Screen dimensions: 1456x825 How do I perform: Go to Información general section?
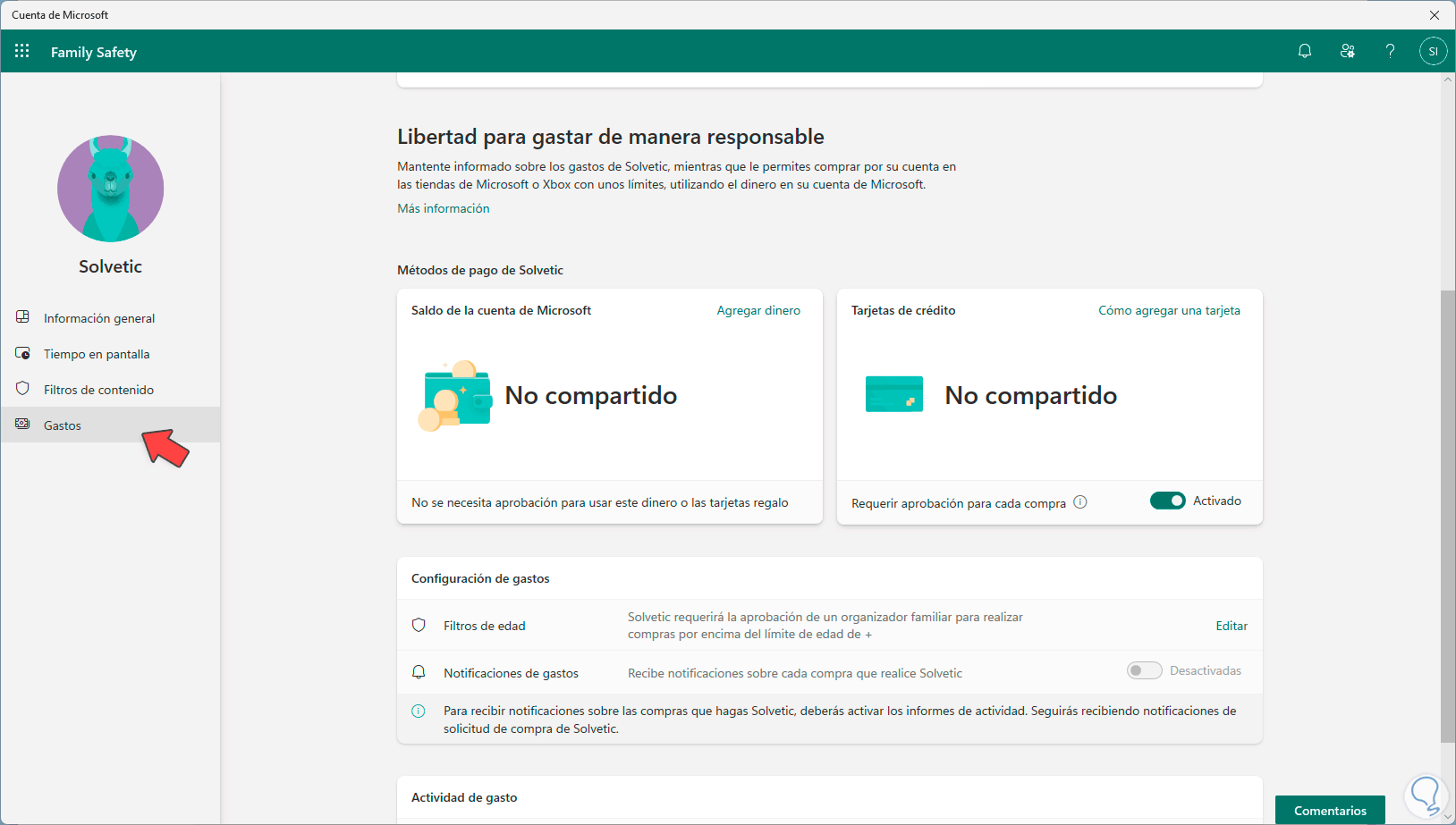(110, 318)
